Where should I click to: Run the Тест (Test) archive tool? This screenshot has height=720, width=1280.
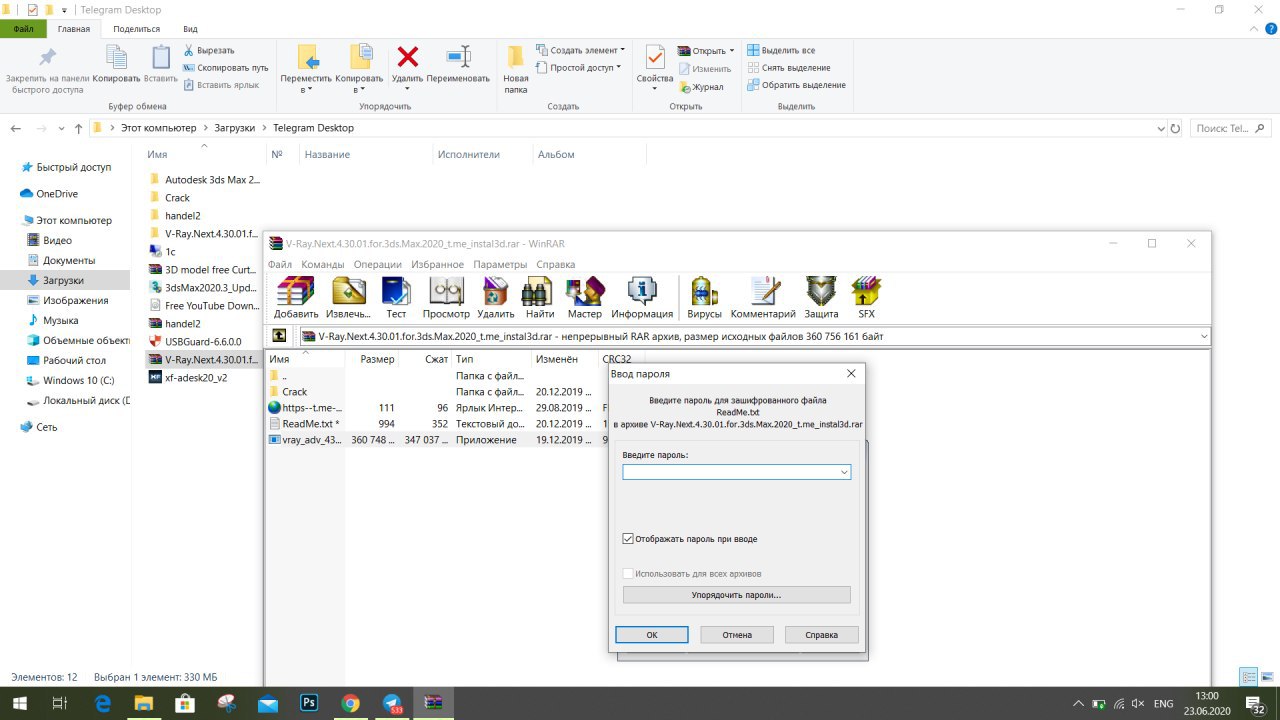tap(396, 298)
